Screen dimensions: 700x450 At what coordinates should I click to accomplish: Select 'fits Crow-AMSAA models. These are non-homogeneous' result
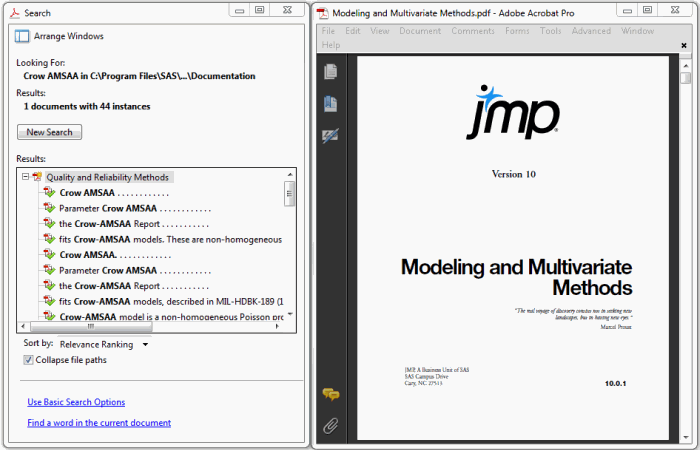[171, 239]
